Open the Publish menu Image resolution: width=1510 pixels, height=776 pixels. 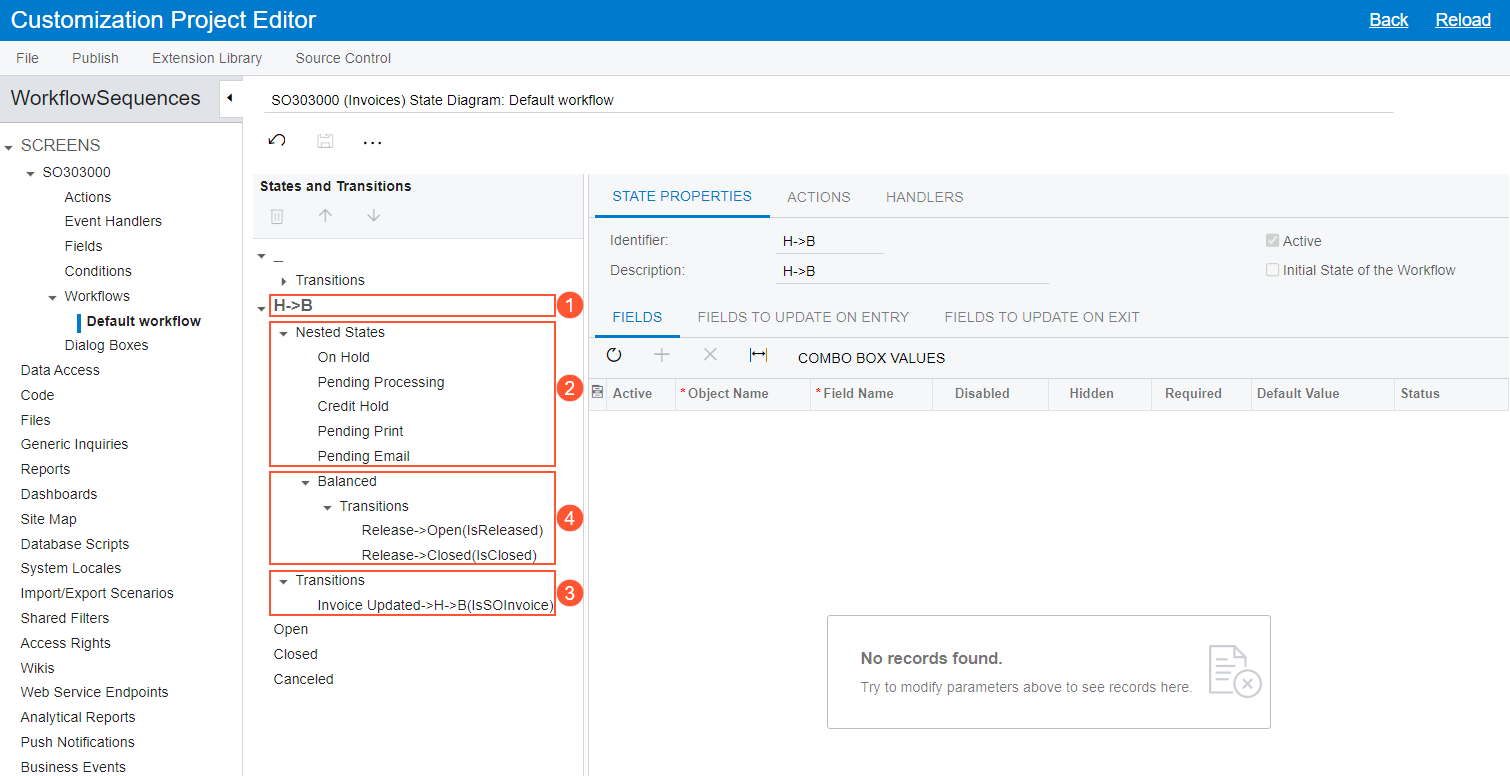pos(95,58)
